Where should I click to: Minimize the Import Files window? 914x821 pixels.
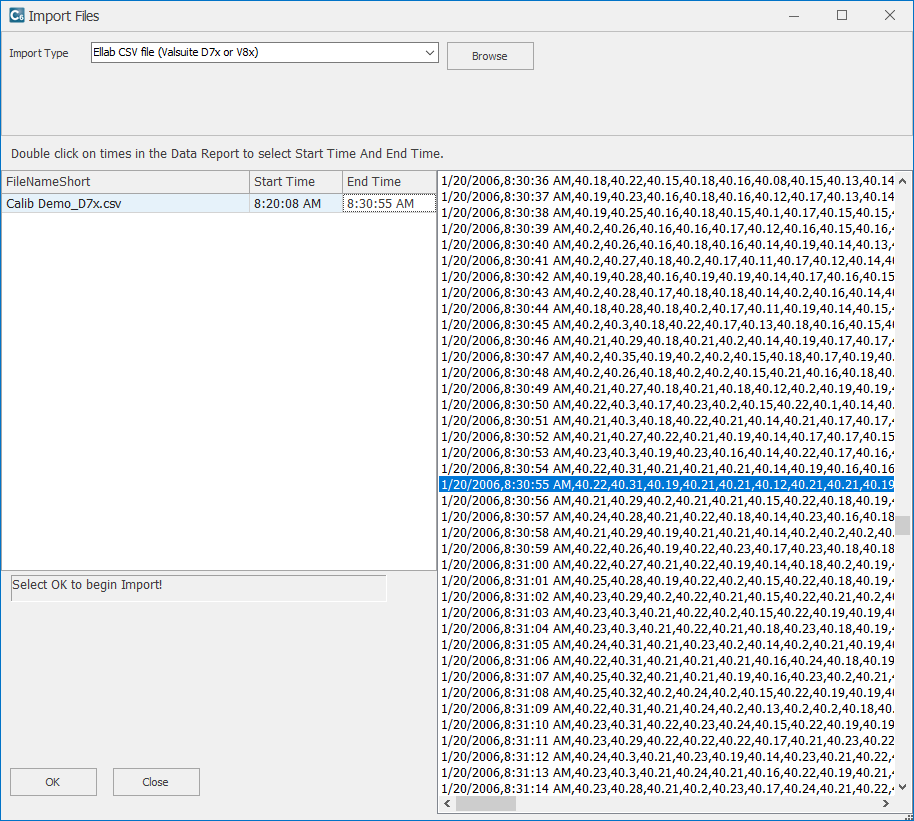click(x=795, y=16)
